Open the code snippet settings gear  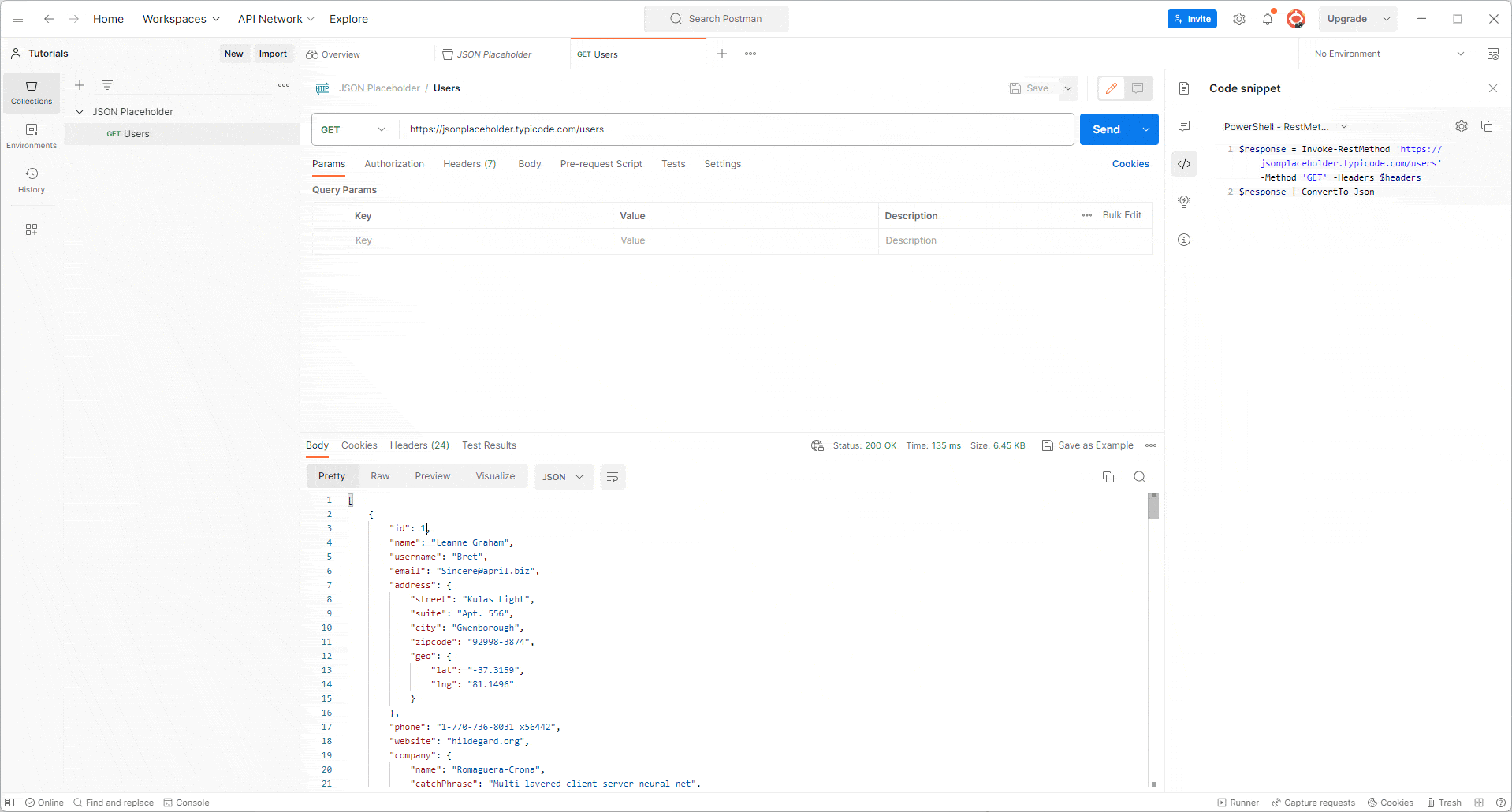coord(1462,126)
